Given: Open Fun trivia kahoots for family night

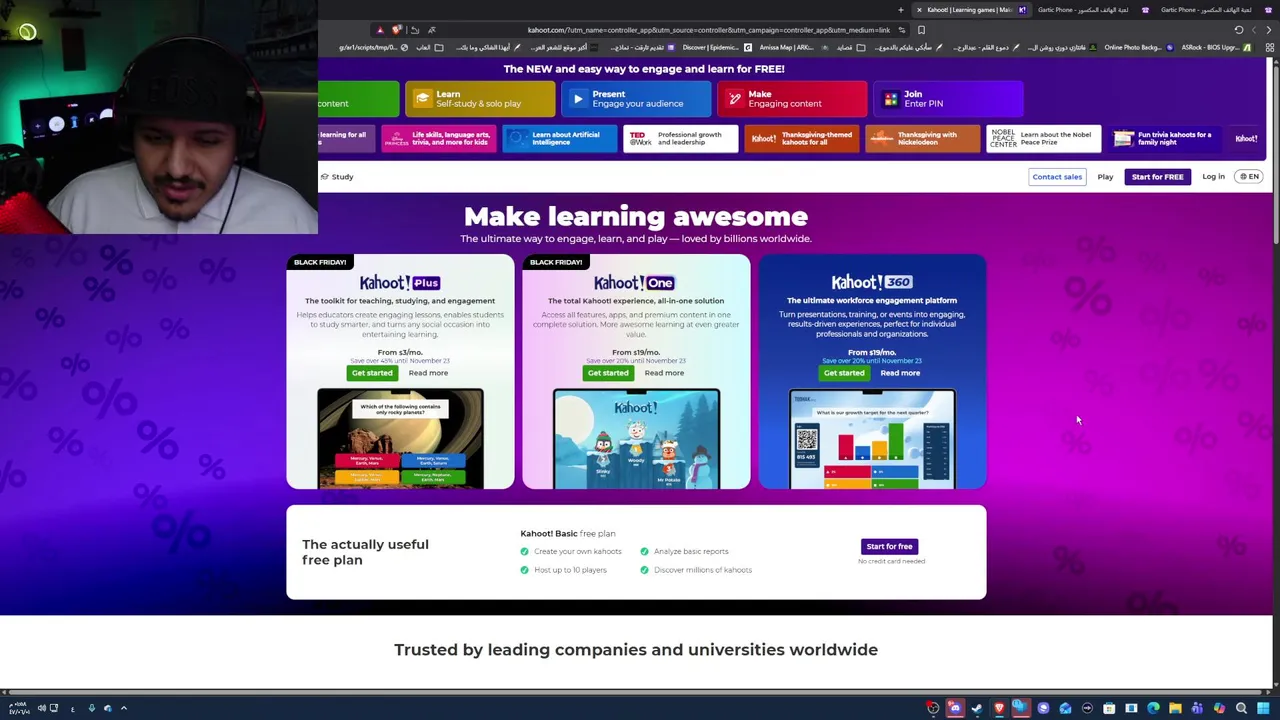Looking at the screenshot, I should tap(1164, 139).
